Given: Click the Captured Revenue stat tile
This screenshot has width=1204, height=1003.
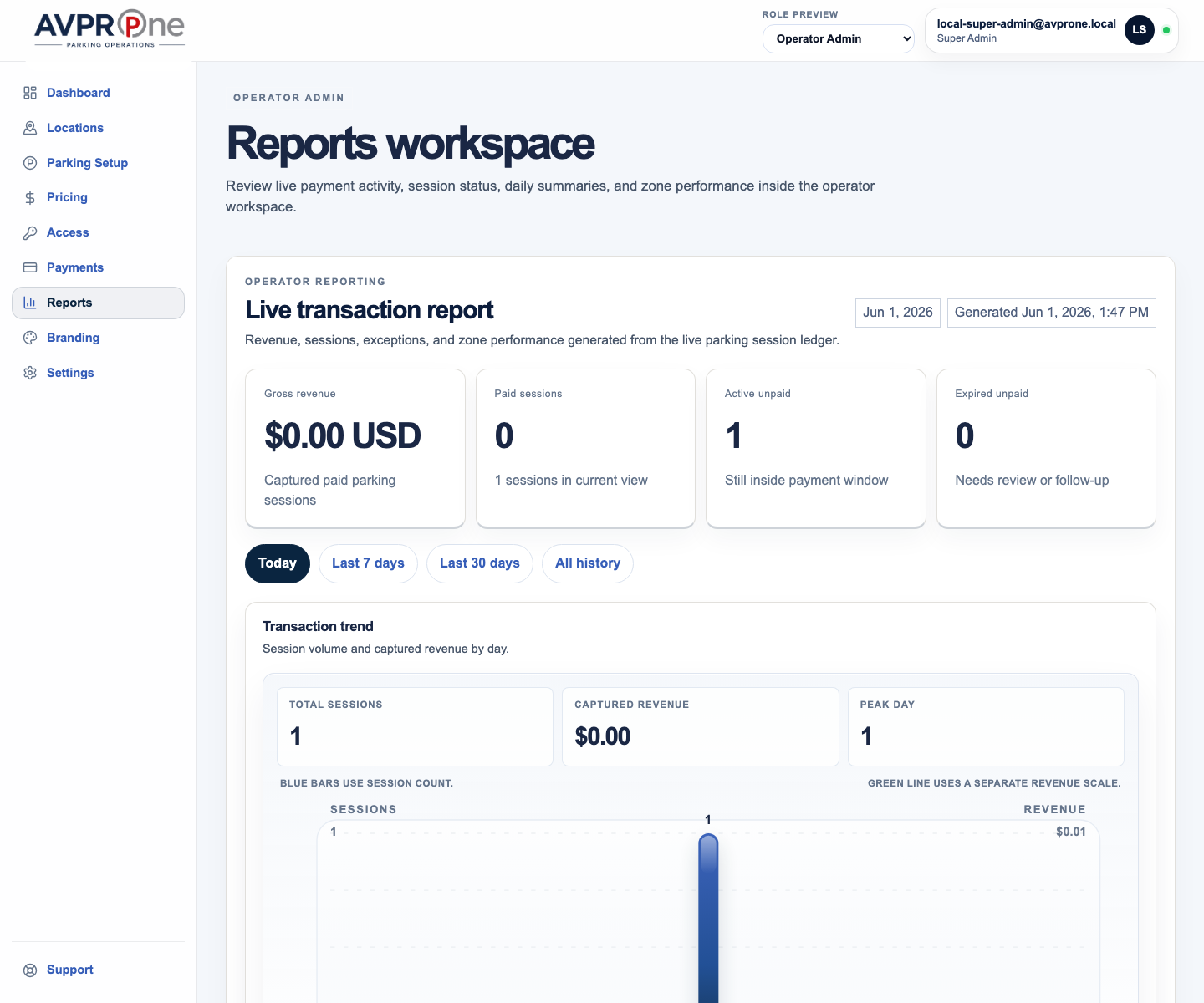Looking at the screenshot, I should pos(701,726).
